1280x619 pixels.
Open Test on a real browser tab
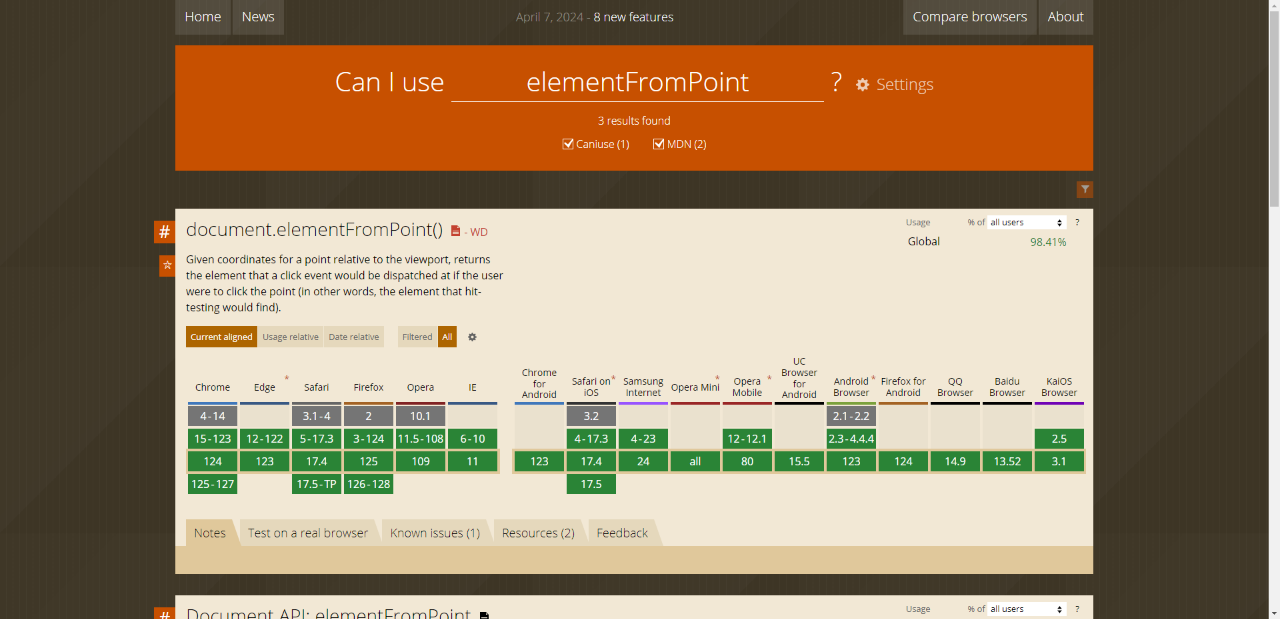click(308, 533)
